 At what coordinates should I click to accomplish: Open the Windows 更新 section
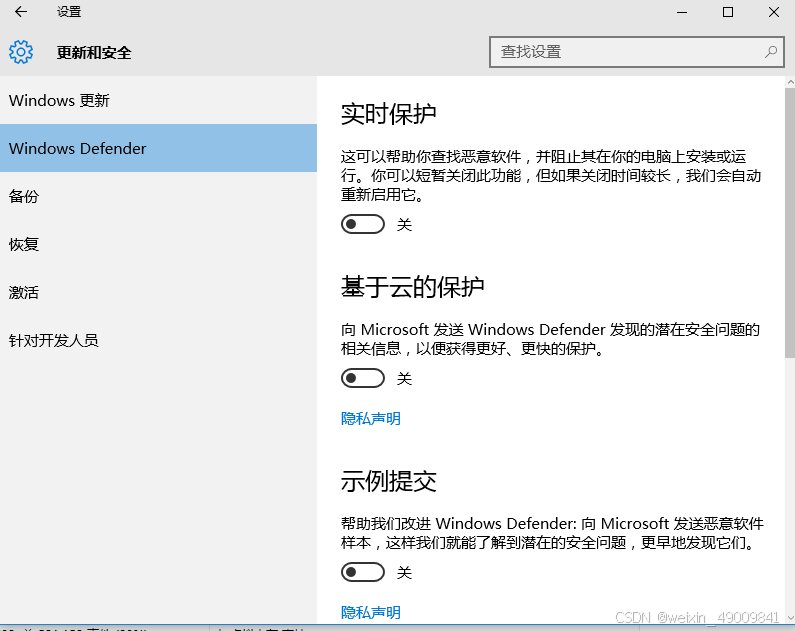click(x=158, y=100)
